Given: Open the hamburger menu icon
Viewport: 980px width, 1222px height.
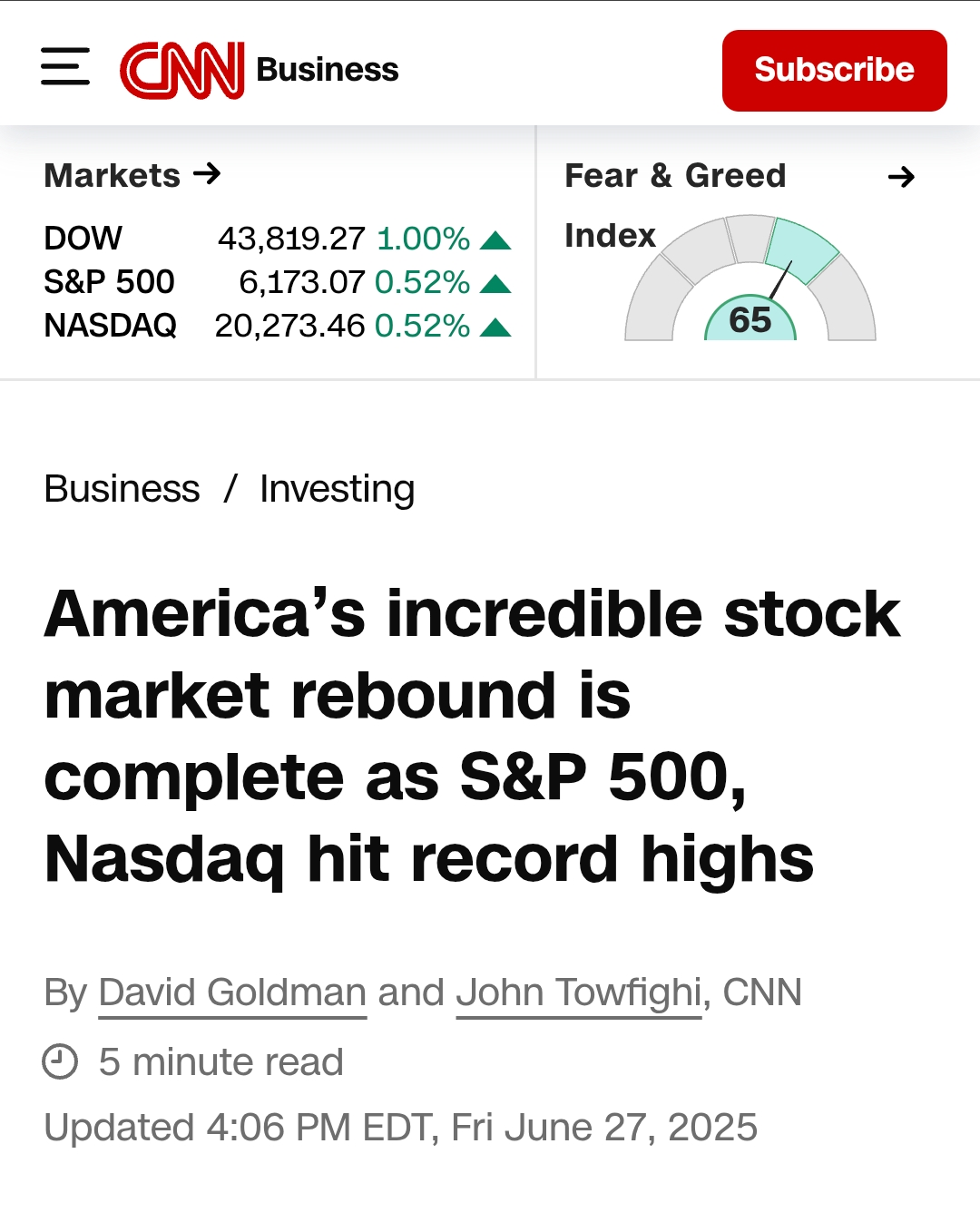Looking at the screenshot, I should [x=65, y=66].
